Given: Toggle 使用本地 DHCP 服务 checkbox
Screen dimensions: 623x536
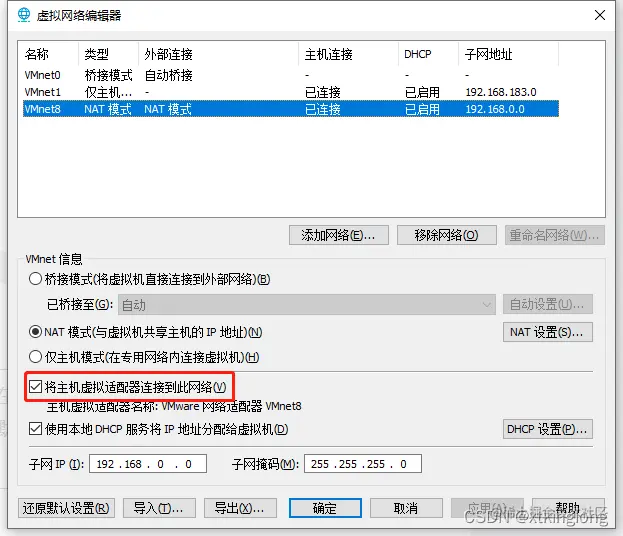Looking at the screenshot, I should [35, 429].
